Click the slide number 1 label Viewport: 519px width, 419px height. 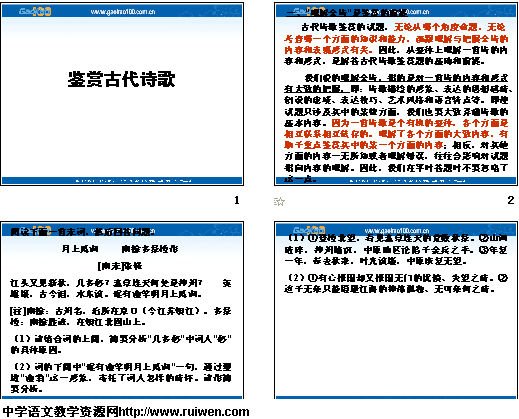pyautogui.click(x=237, y=200)
